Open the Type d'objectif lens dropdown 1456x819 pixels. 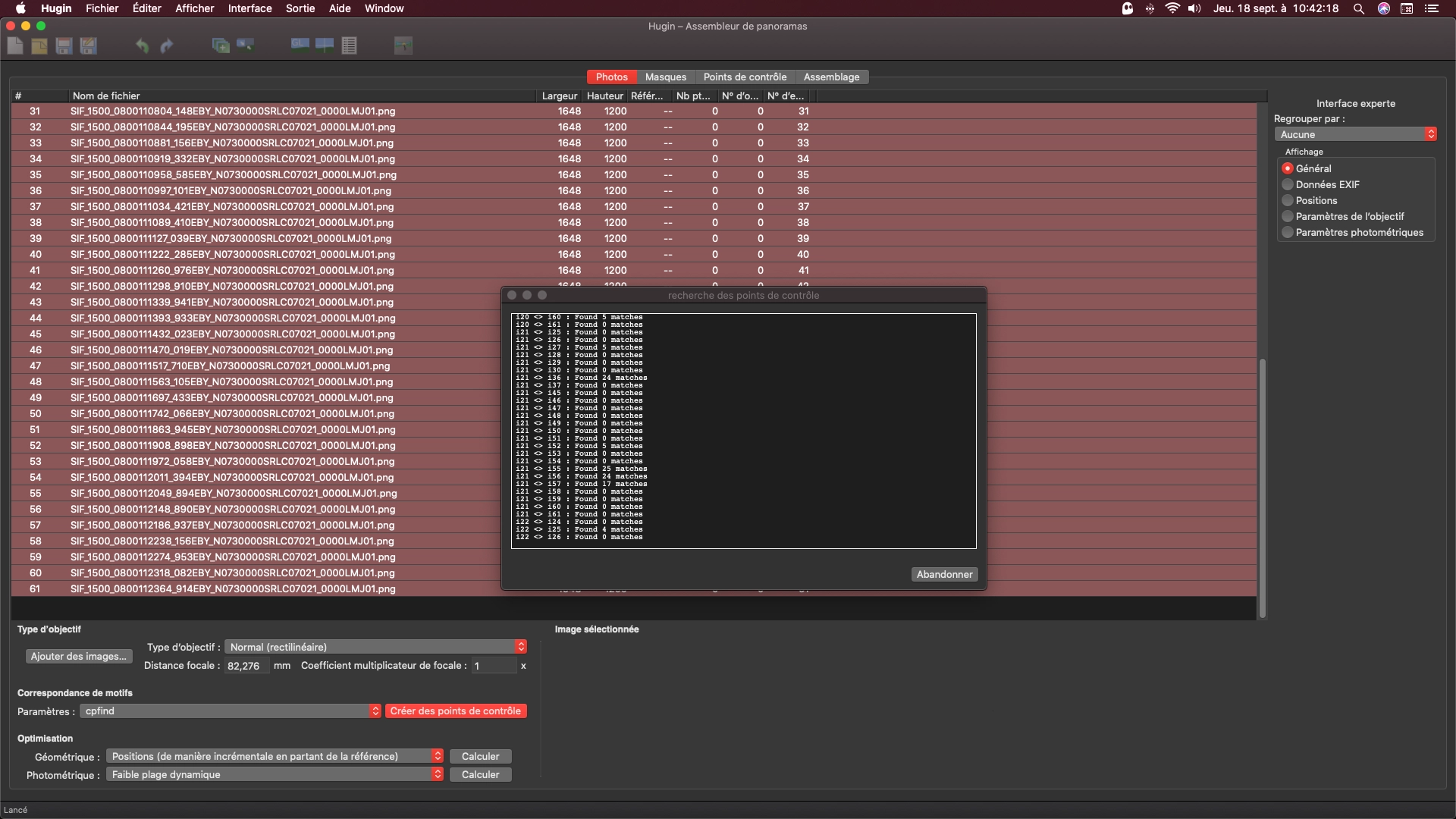pos(375,647)
